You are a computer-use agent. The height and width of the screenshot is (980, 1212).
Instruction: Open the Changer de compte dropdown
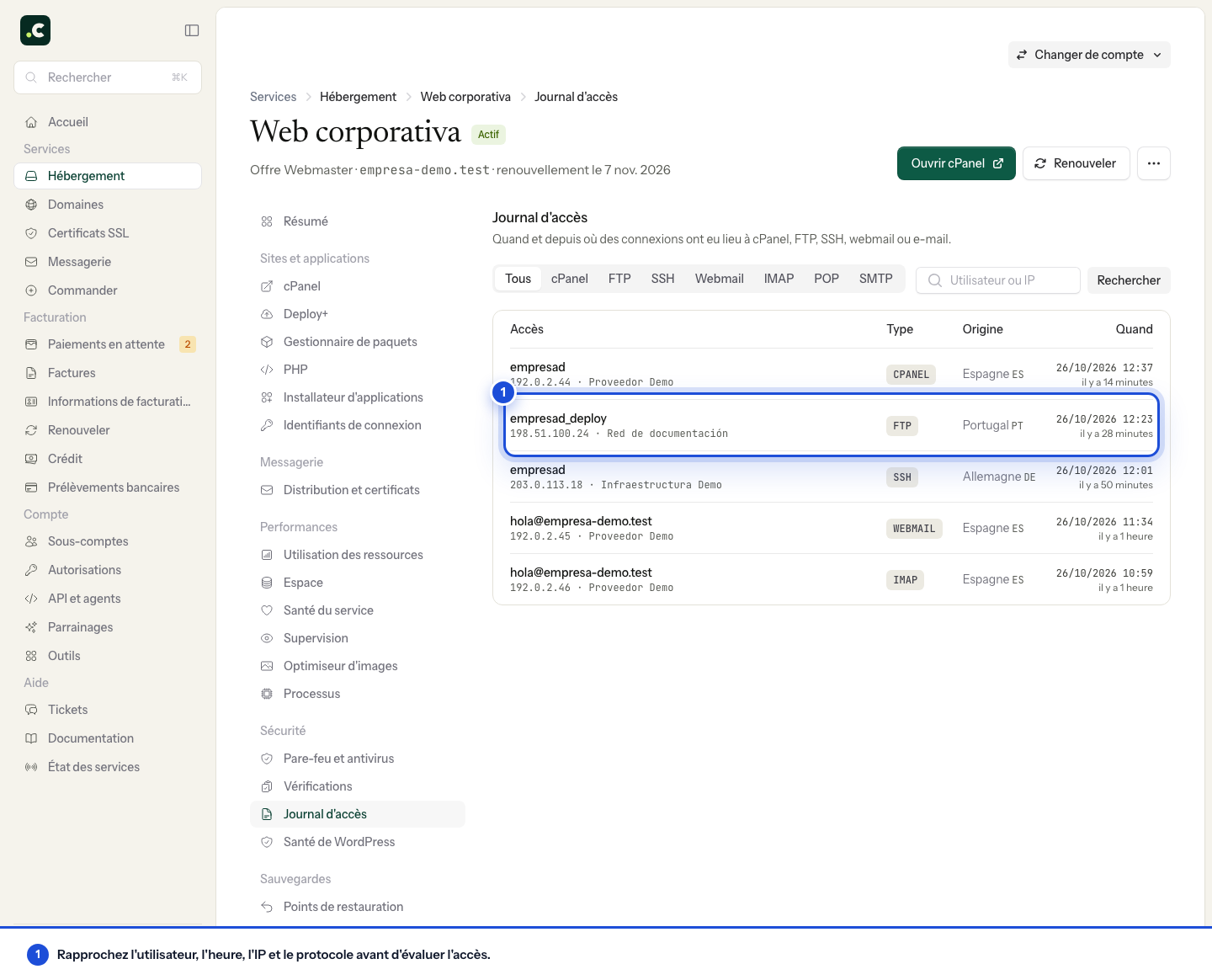(1089, 55)
